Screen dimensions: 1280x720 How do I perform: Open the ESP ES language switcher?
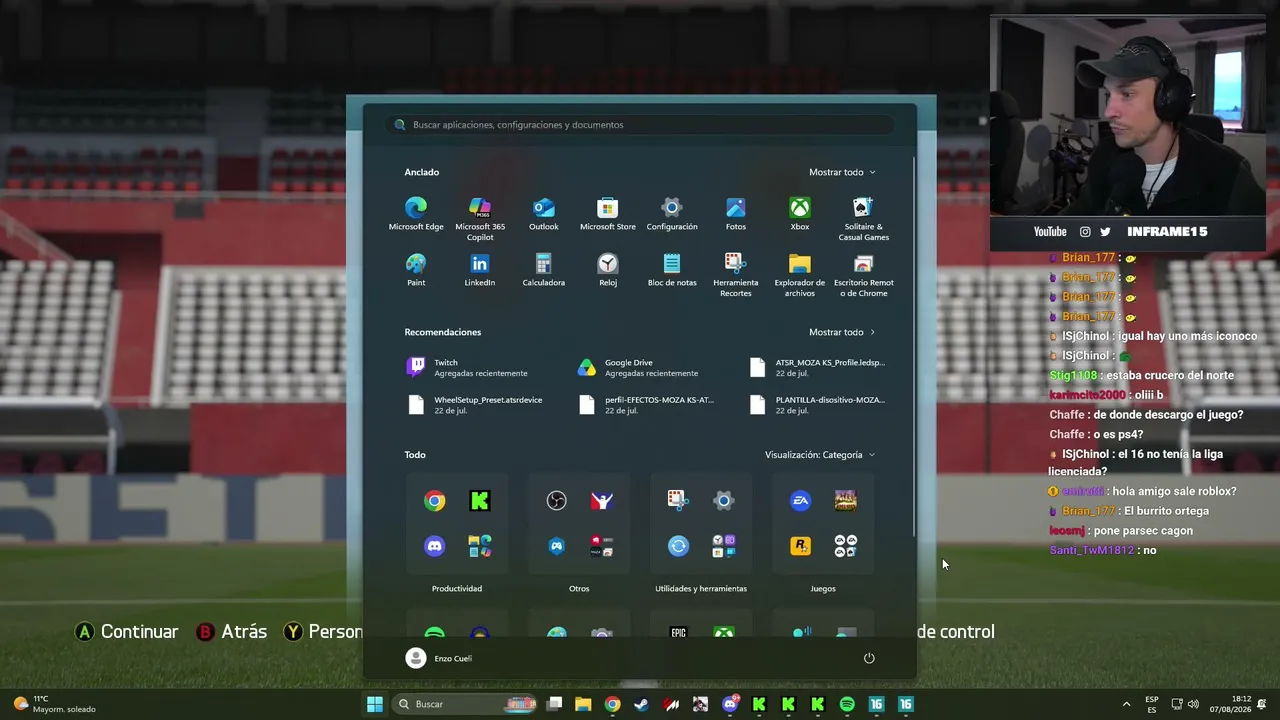tap(1152, 704)
